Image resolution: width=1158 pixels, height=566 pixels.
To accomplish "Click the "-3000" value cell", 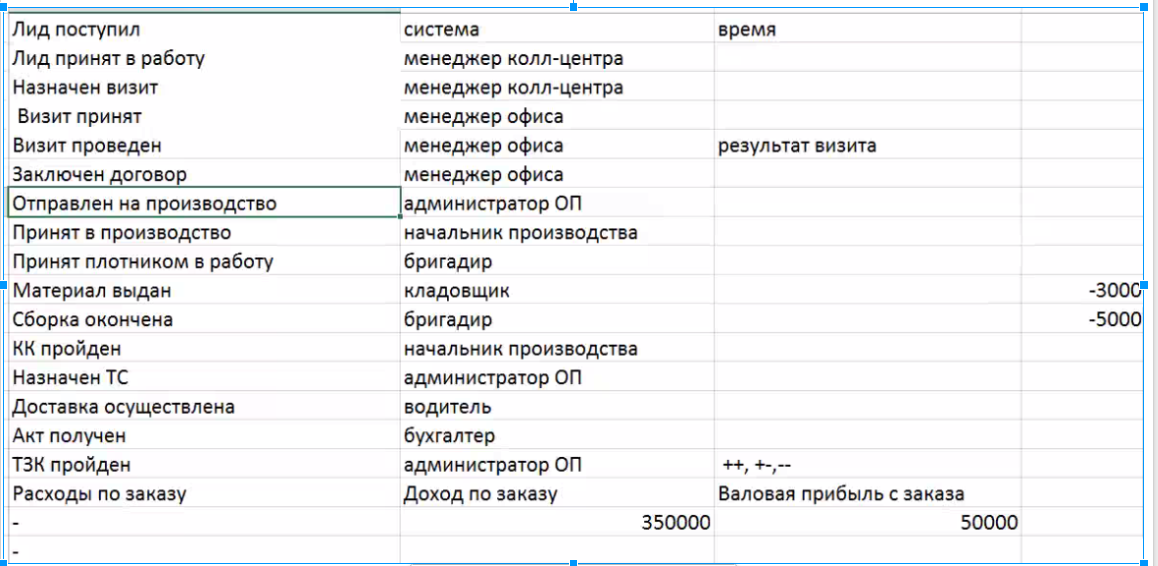I will pyautogui.click(x=1084, y=291).
